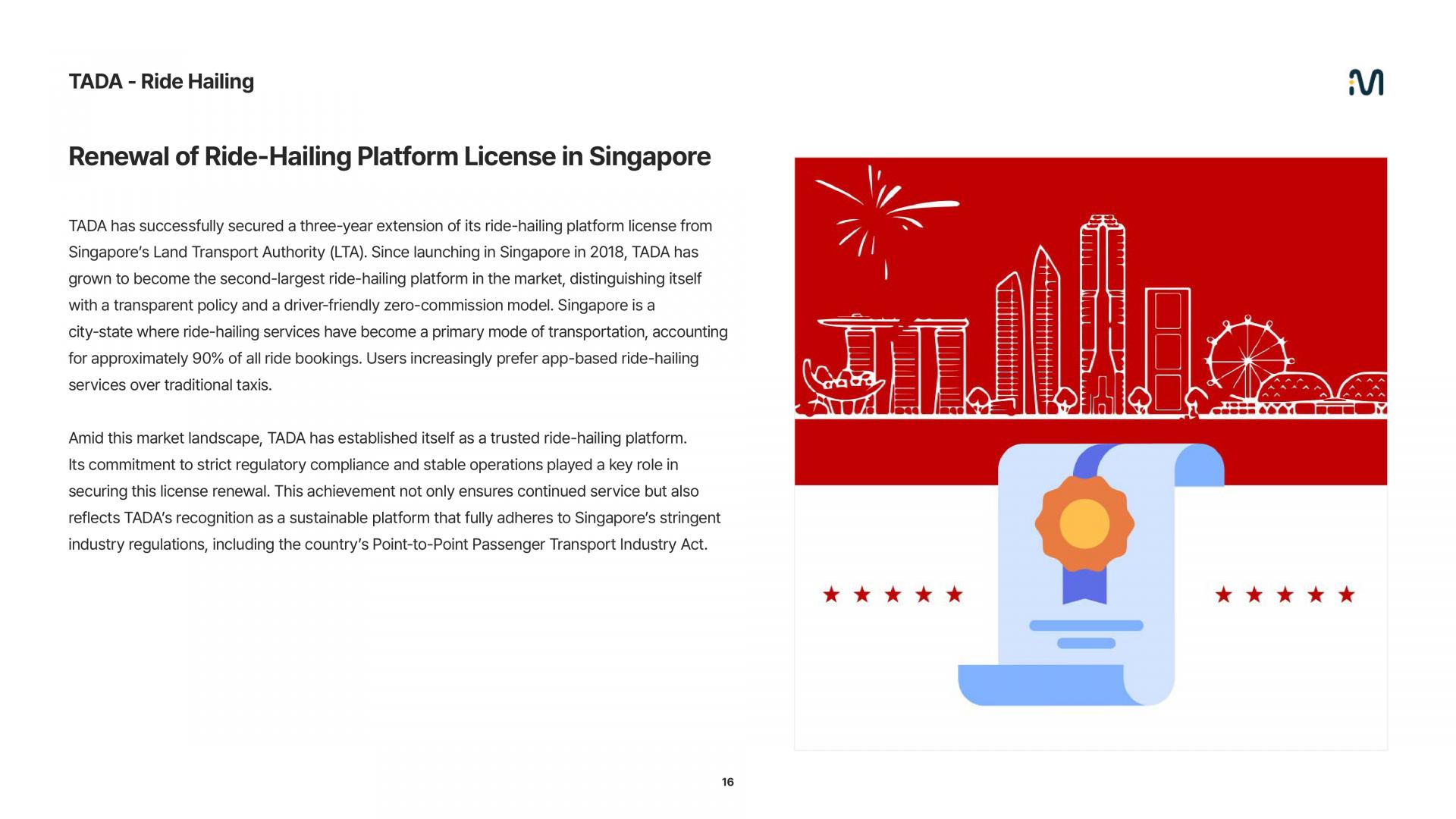This screenshot has width=1456, height=819.
Task: Click the orange rosette badge on the certificate
Action: 1084,524
